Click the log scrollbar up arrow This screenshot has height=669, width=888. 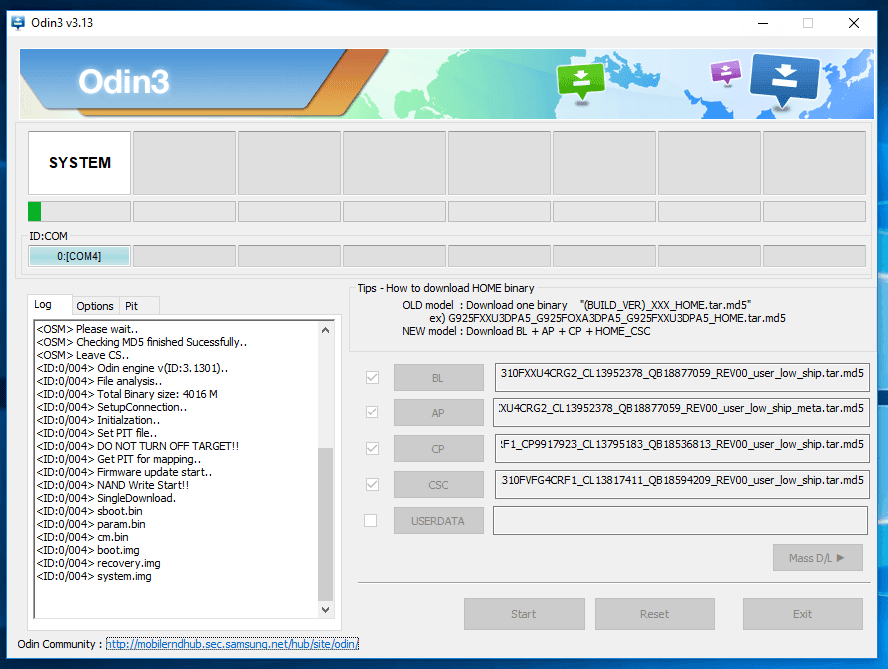coord(325,330)
